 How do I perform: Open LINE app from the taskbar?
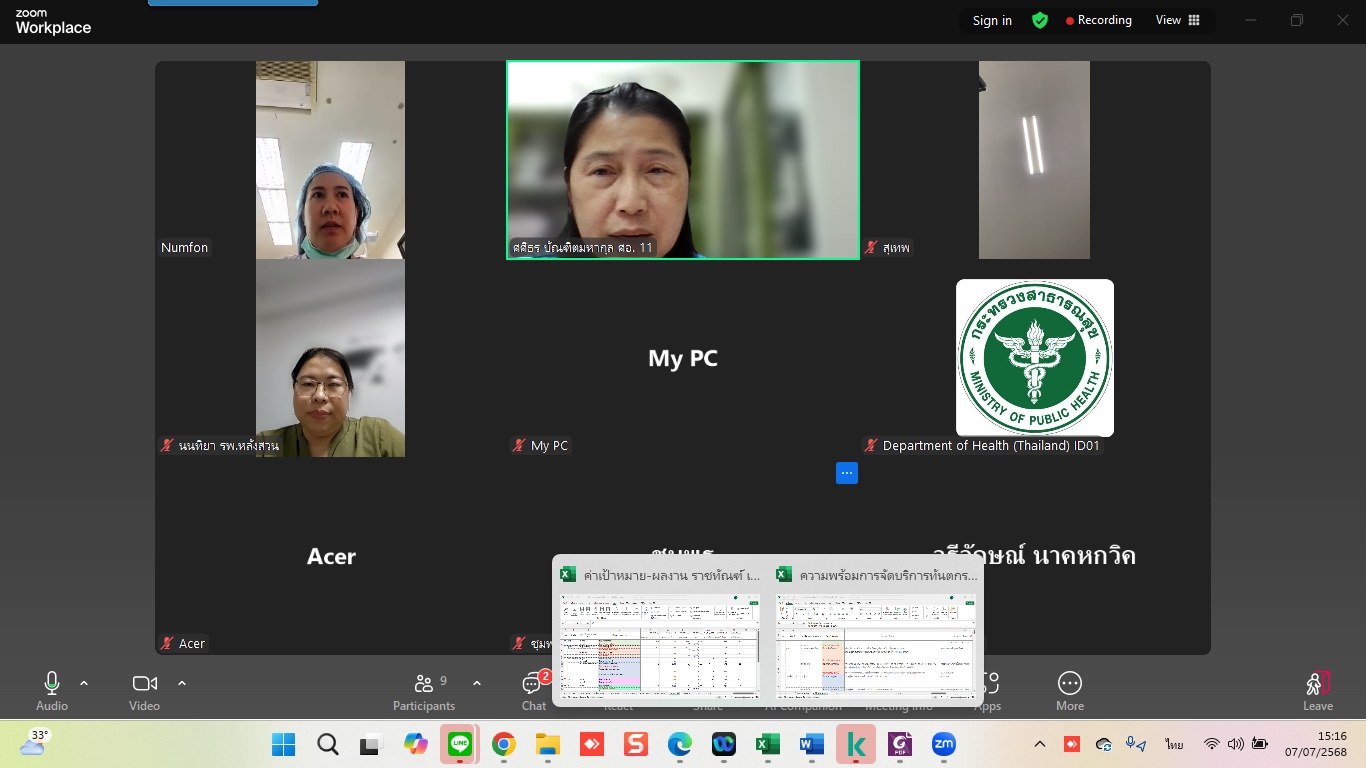(460, 744)
